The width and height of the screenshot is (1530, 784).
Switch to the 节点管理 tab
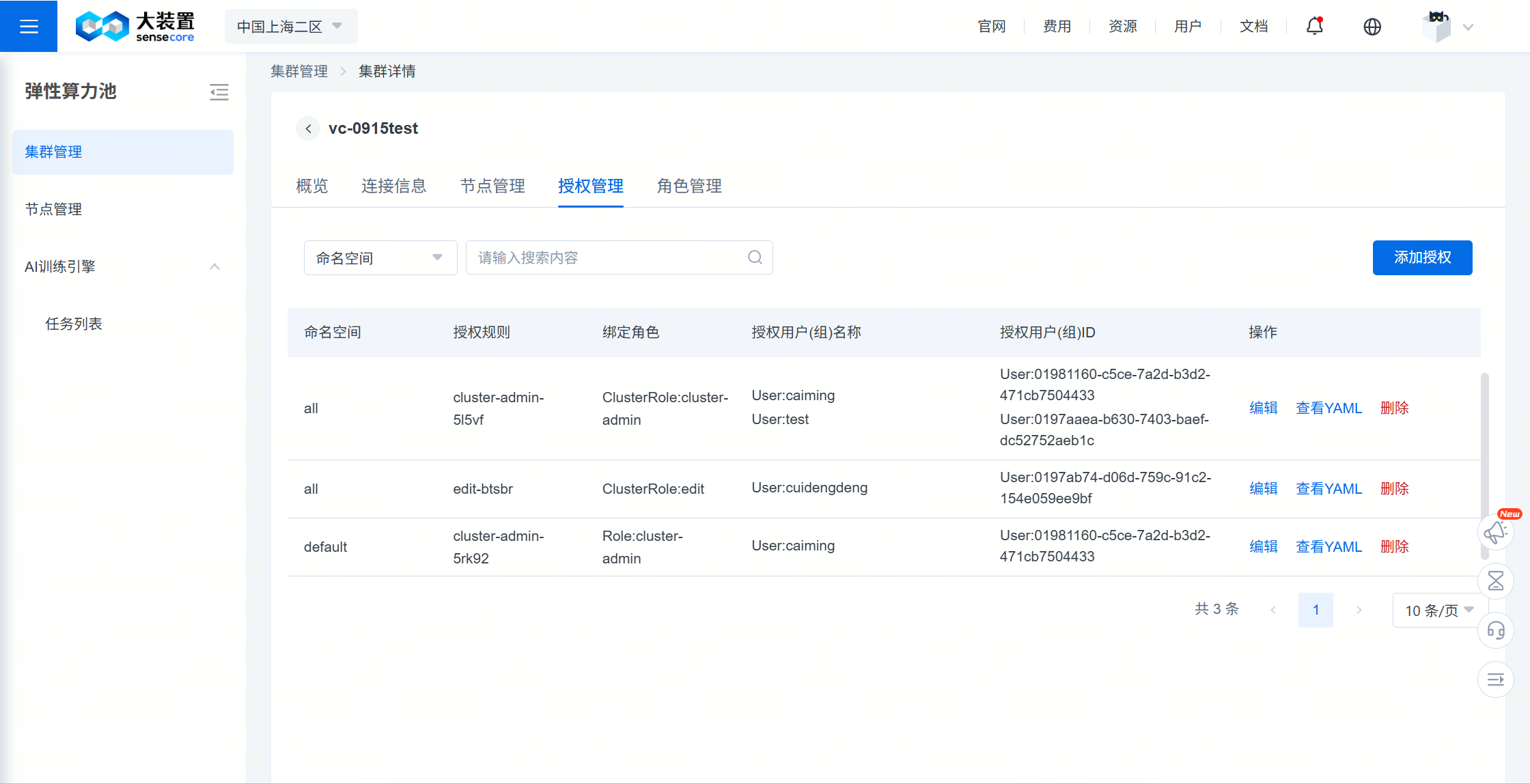492,186
